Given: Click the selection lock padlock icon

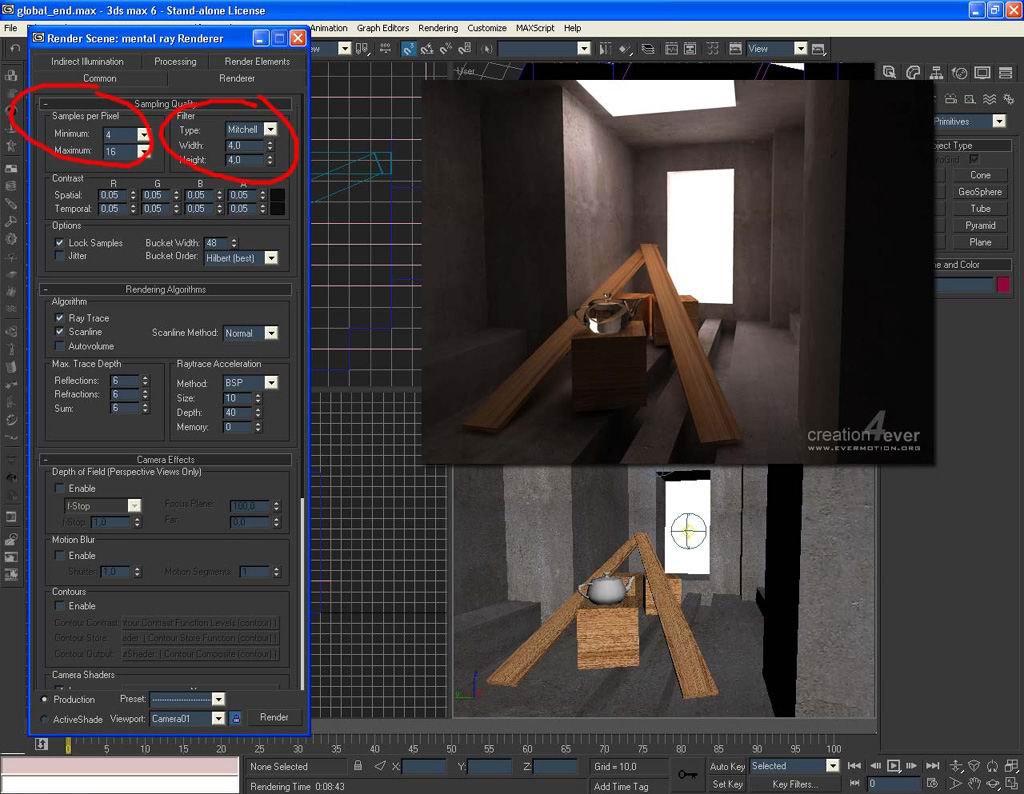Looking at the screenshot, I should (x=358, y=766).
